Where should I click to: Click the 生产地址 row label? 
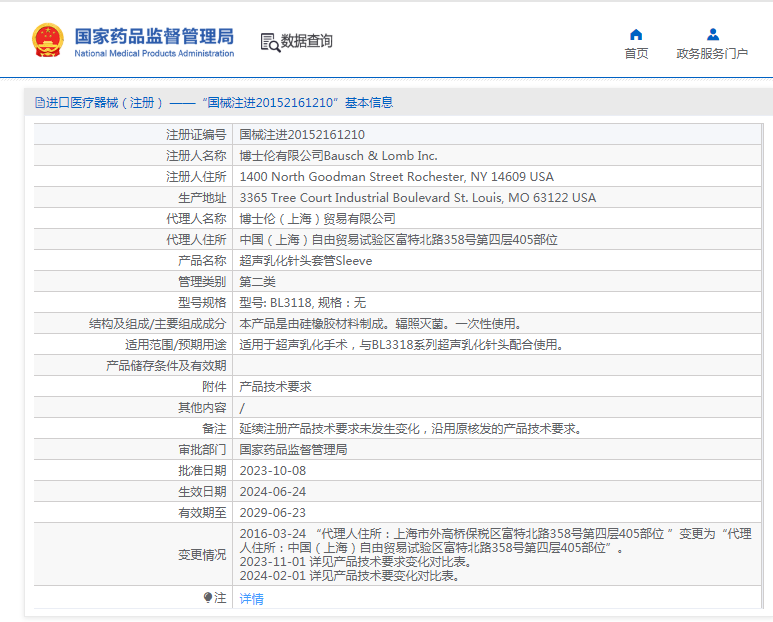pyautogui.click(x=202, y=198)
